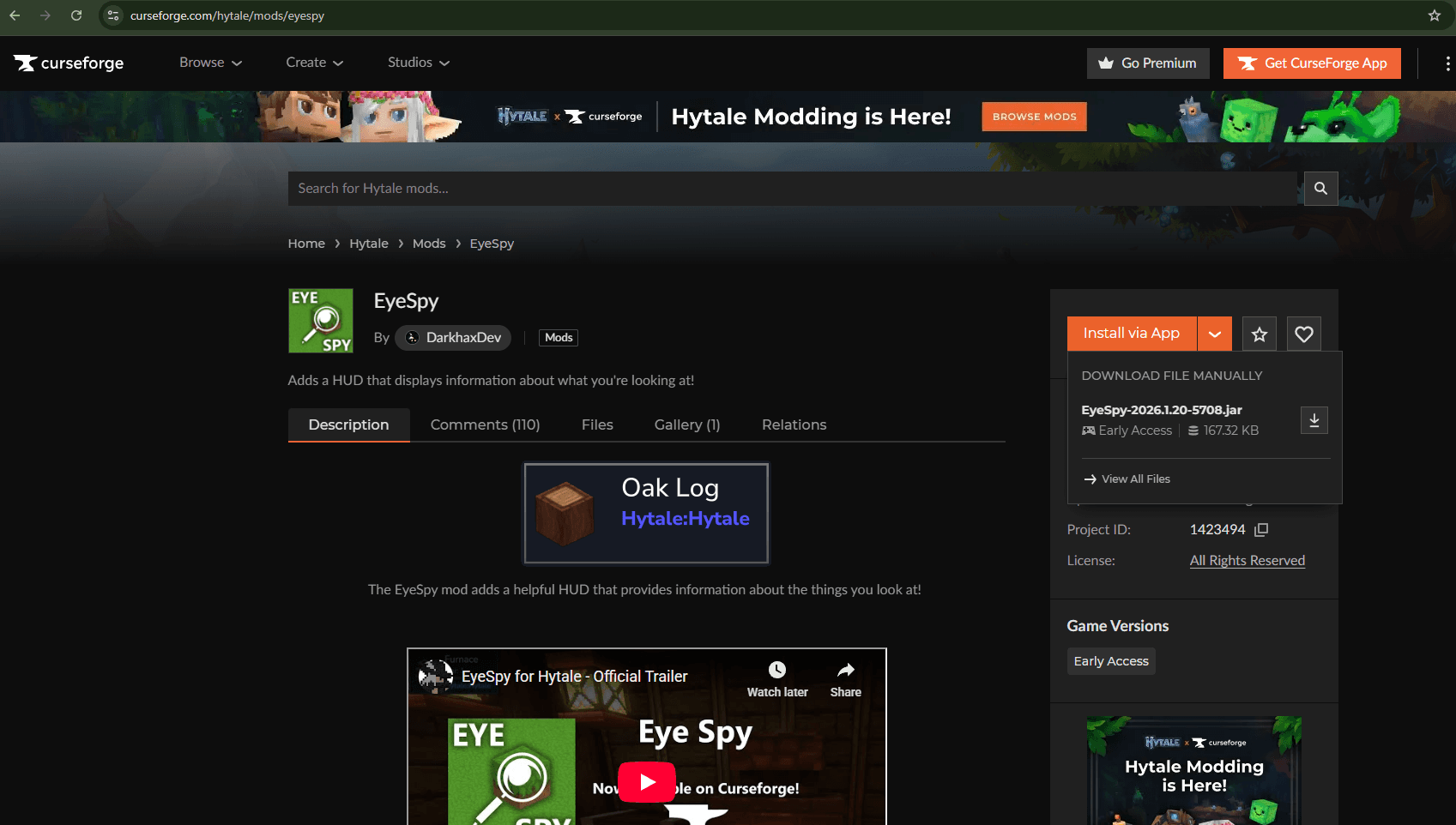Open the Studios dropdown menu
The height and width of the screenshot is (825, 1456).
click(418, 63)
